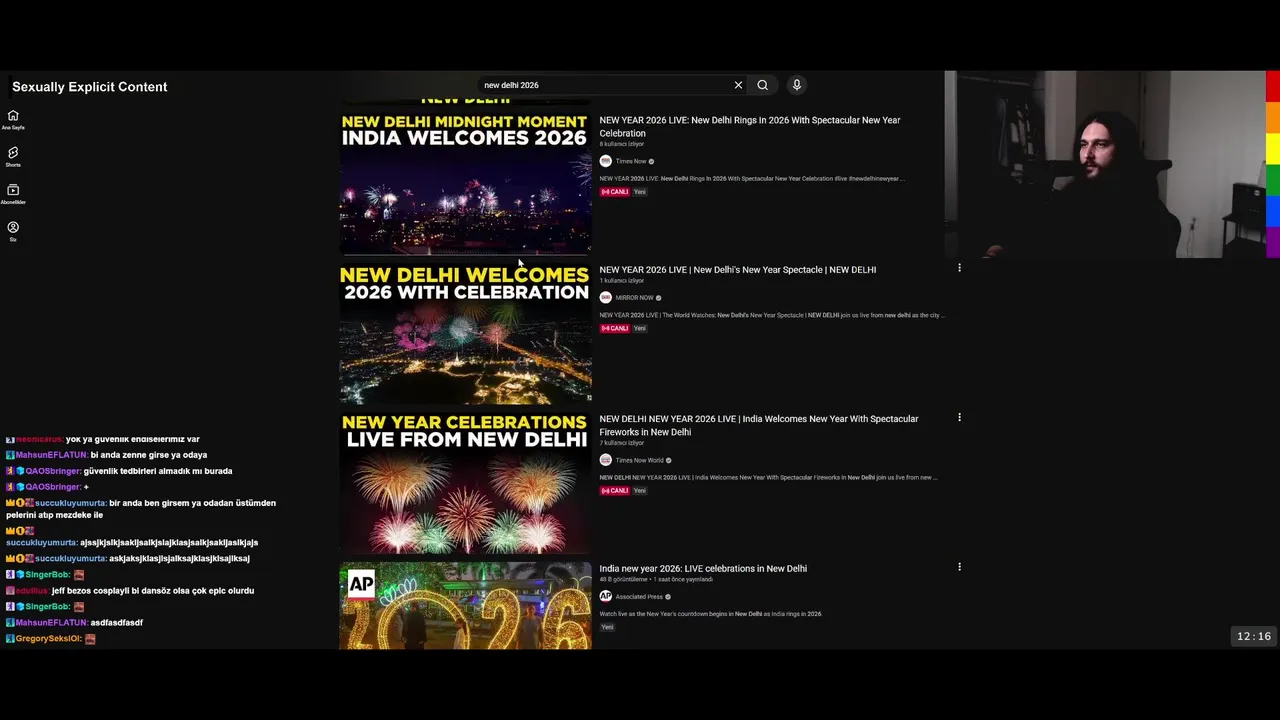This screenshot has width=1280, height=720.
Task: Open the Abonelikler subscriptions icon
Action: (13, 193)
